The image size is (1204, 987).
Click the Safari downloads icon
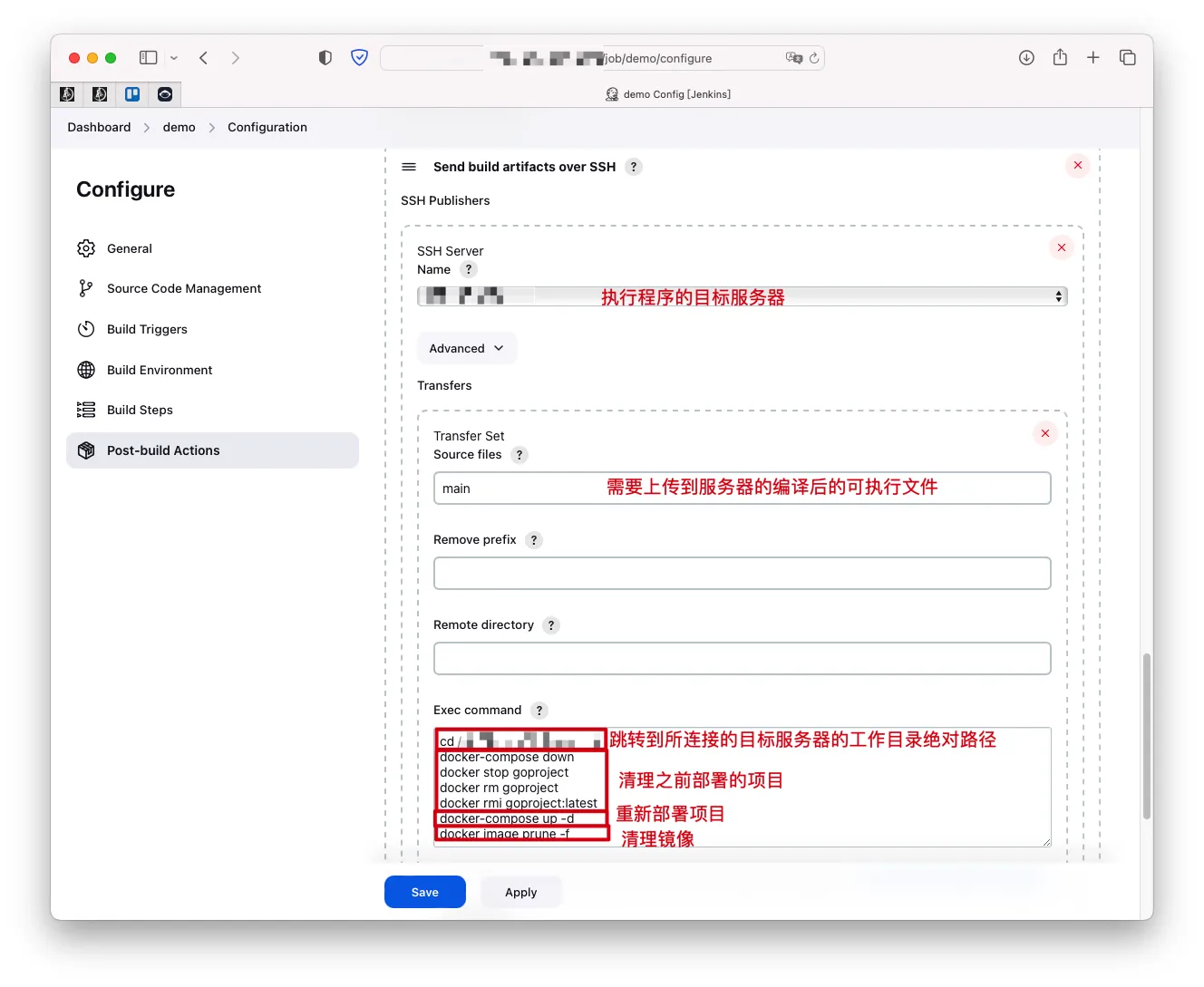pyautogui.click(x=1026, y=58)
